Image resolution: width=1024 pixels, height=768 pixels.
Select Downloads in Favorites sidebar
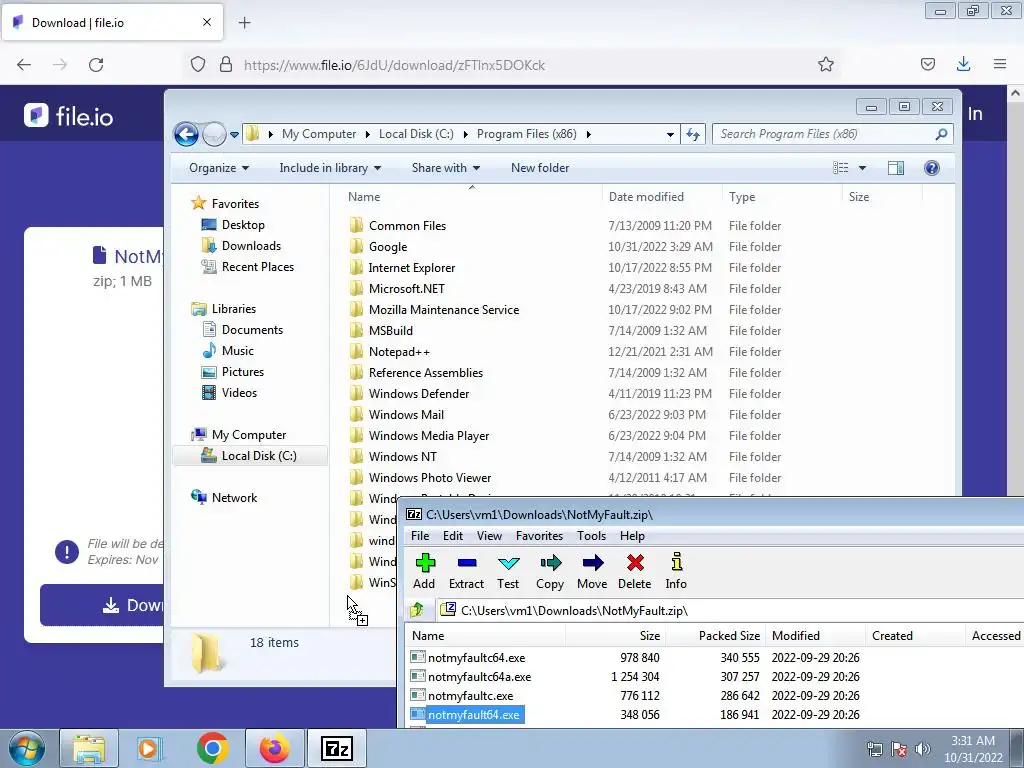point(251,246)
